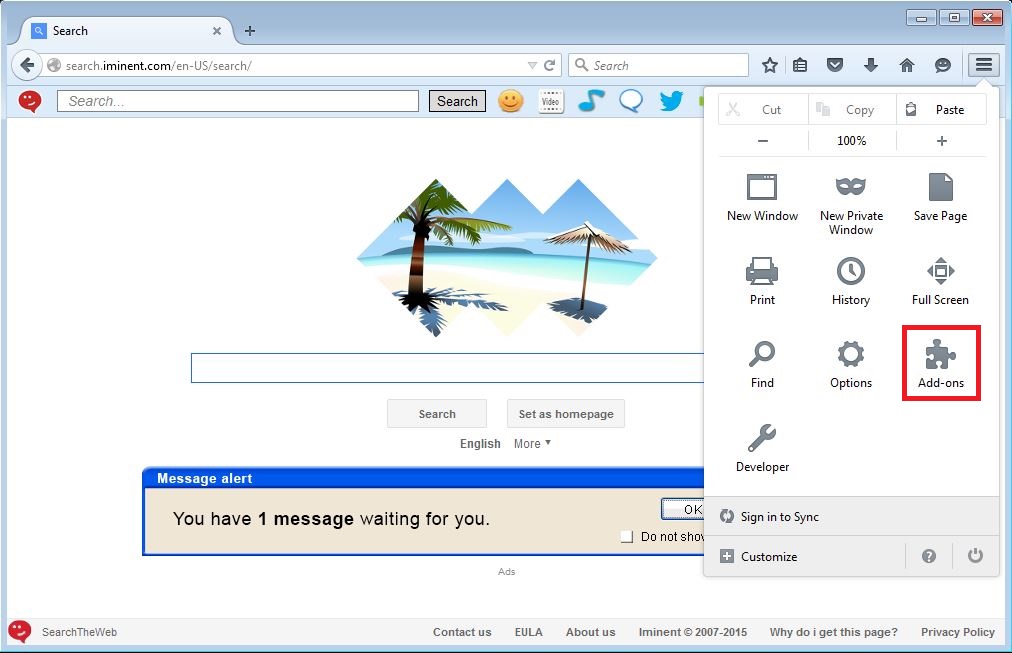Image resolution: width=1012 pixels, height=653 pixels.
Task: Open the Pocket icon in toolbar
Action: click(835, 65)
